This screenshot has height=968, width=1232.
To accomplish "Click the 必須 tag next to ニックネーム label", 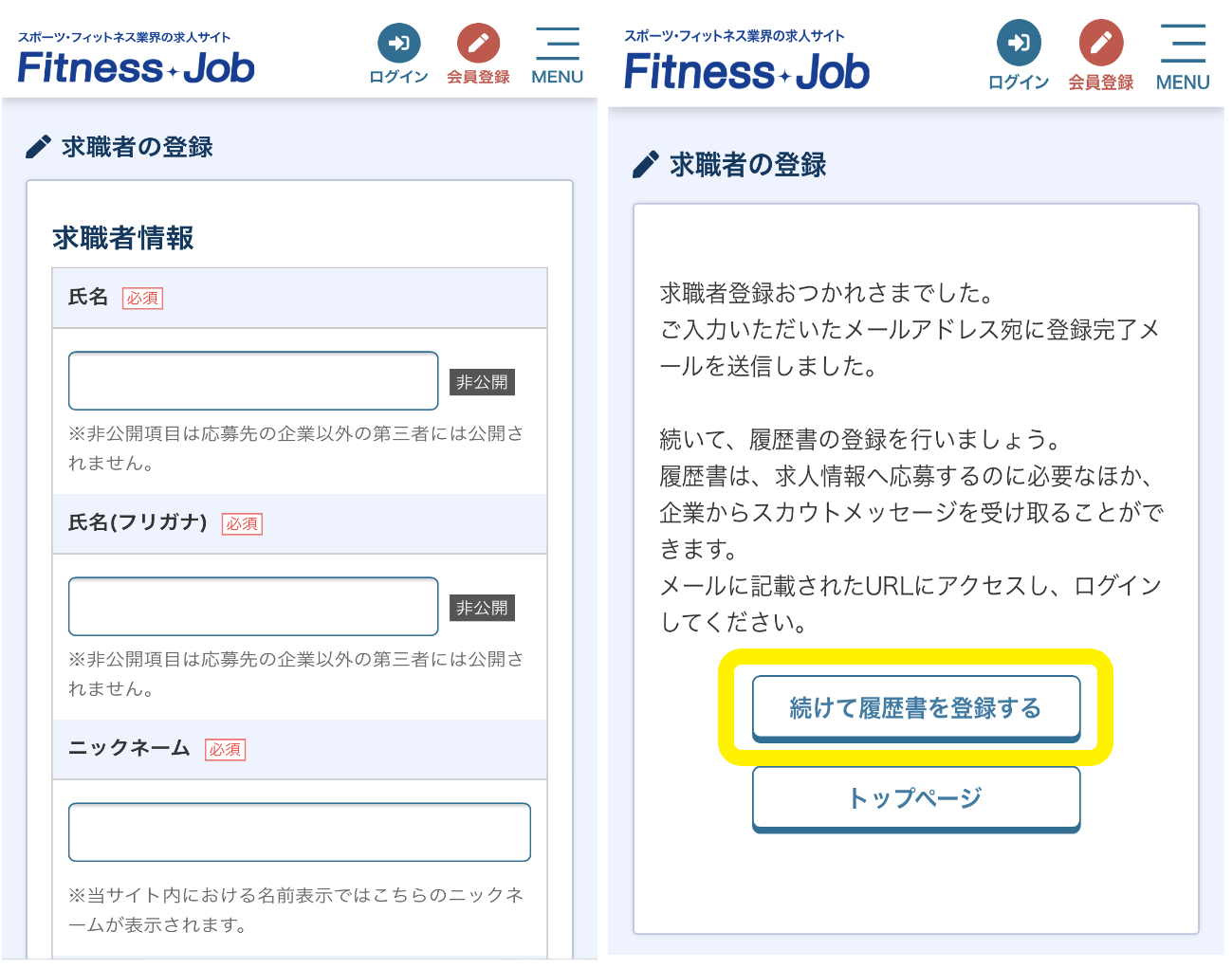I will [x=225, y=750].
